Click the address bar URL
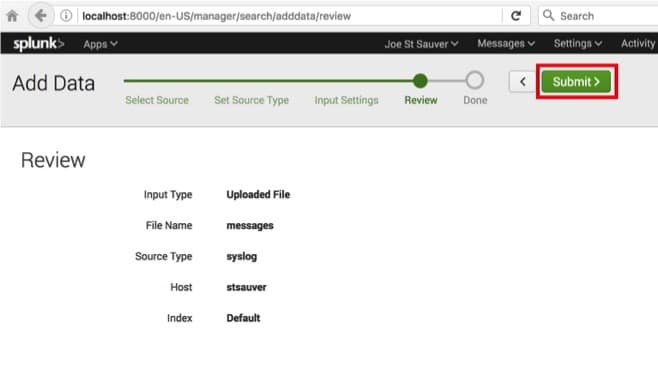This screenshot has height=366, width=658. [x=217, y=16]
